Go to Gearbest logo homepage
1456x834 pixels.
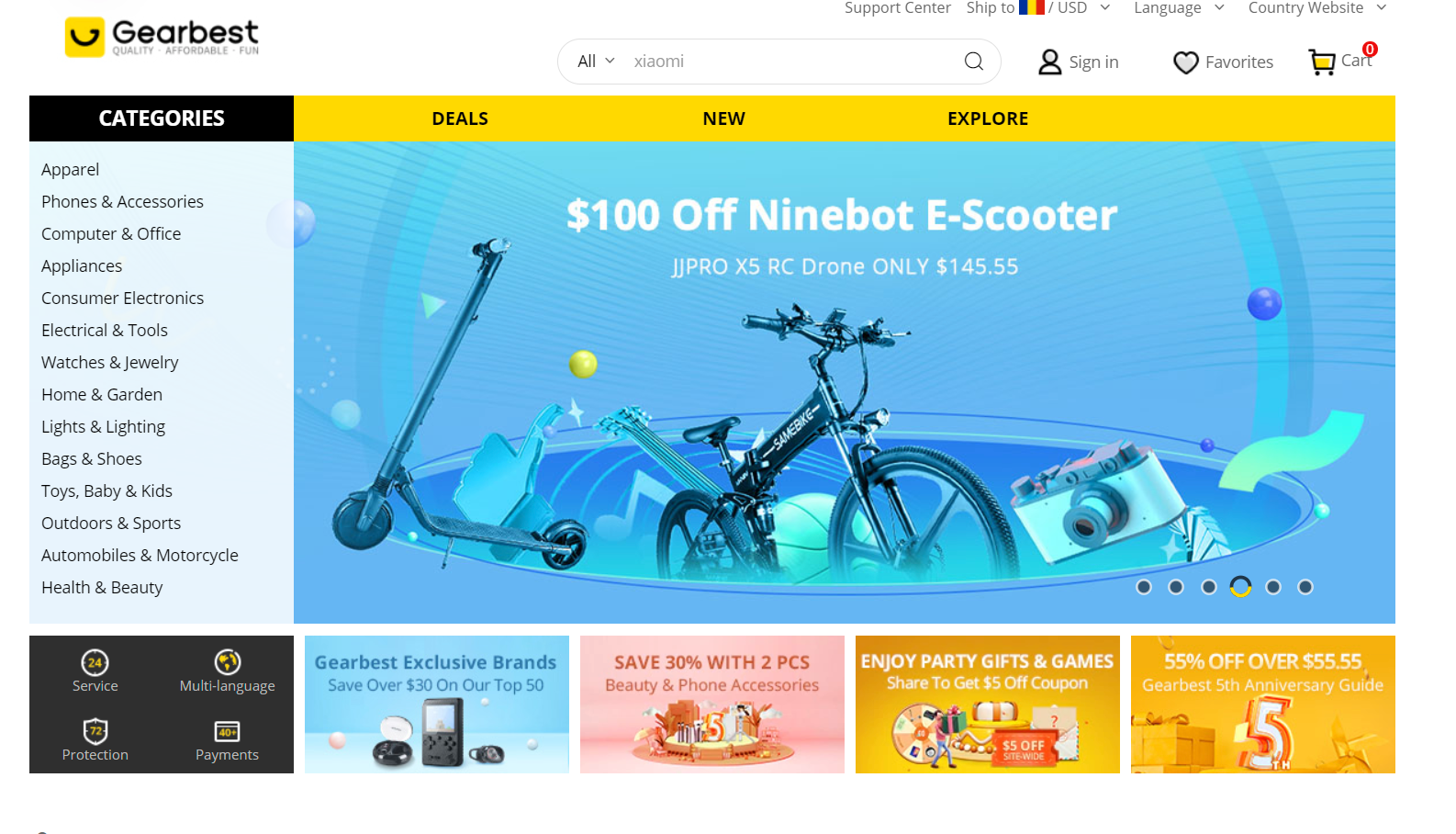point(162,38)
